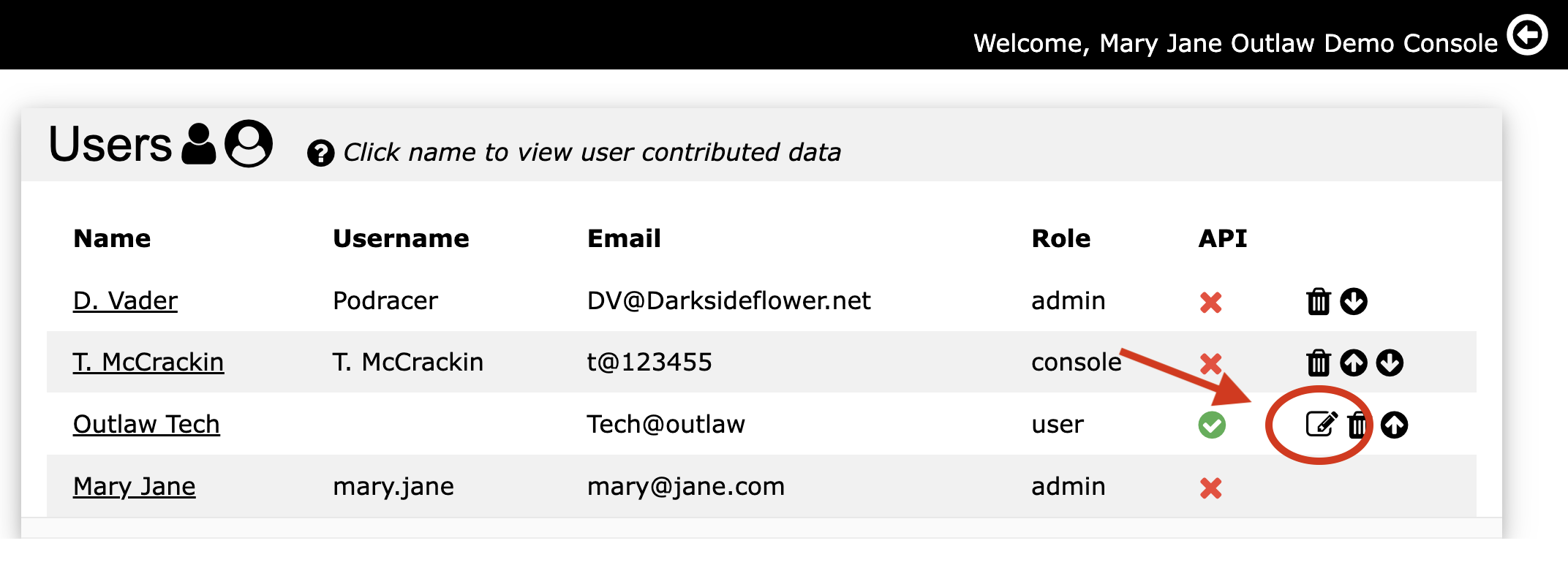The width and height of the screenshot is (1568, 576).
Task: Toggle API access for D. Vader
Action: (x=1211, y=302)
